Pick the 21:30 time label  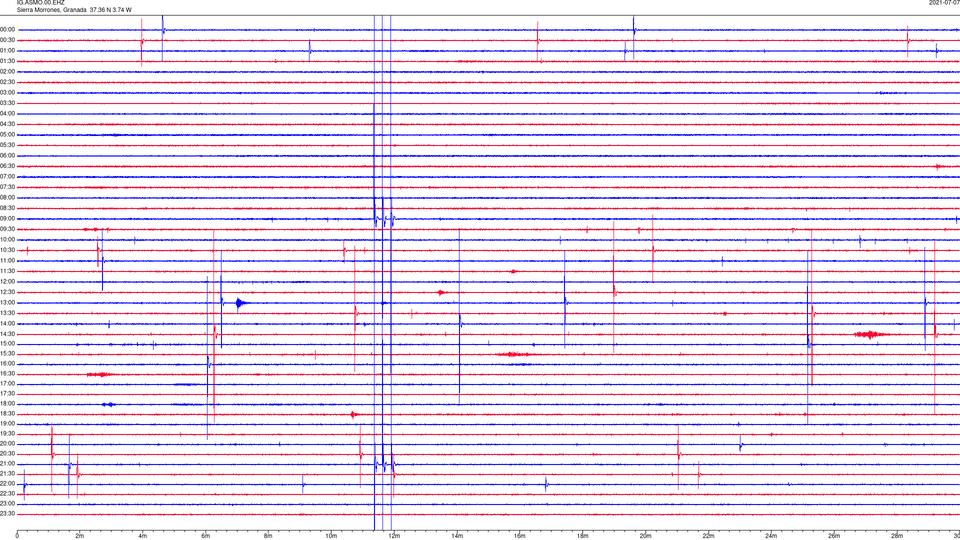point(8,474)
